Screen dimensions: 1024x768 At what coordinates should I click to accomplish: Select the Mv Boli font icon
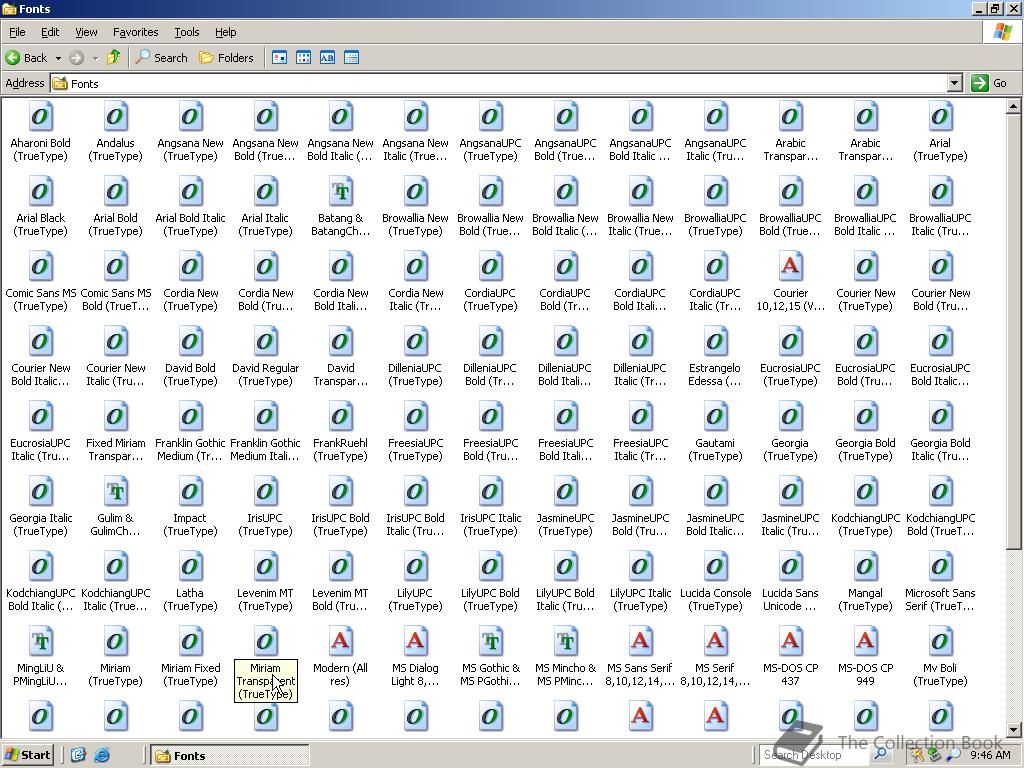pyautogui.click(x=940, y=643)
